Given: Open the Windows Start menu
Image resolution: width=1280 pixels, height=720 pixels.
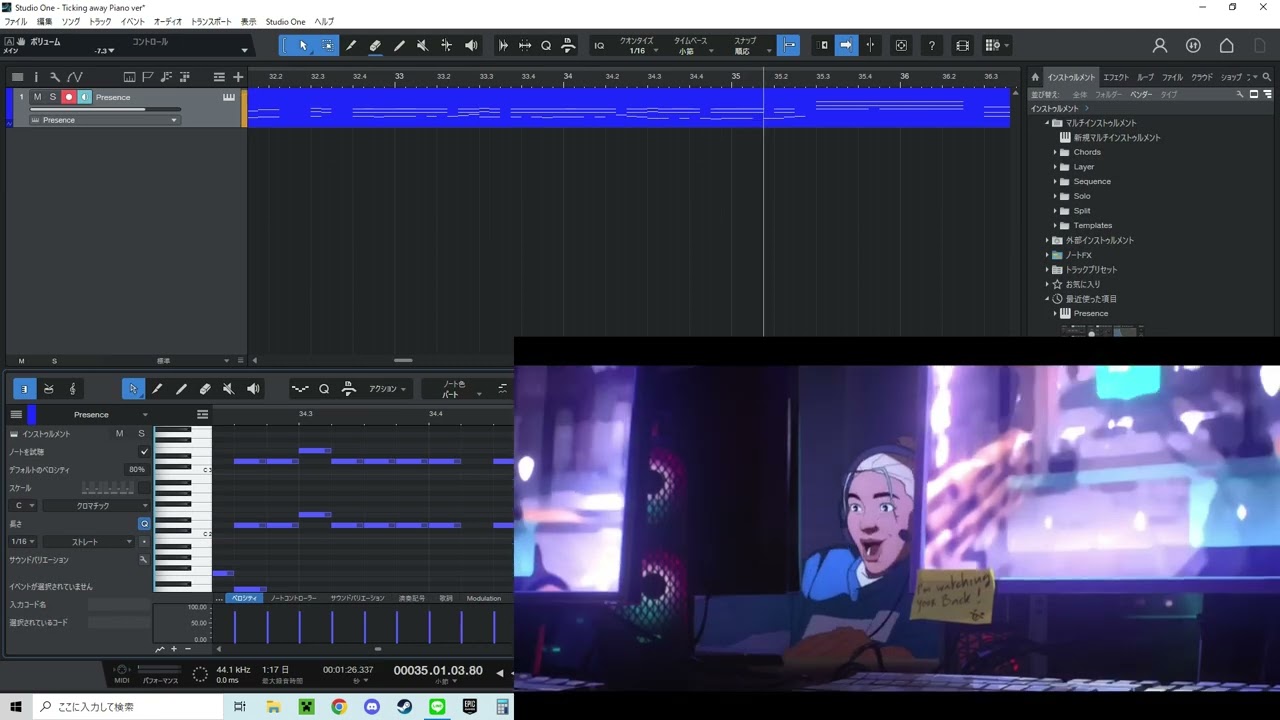Looking at the screenshot, I should [x=16, y=706].
